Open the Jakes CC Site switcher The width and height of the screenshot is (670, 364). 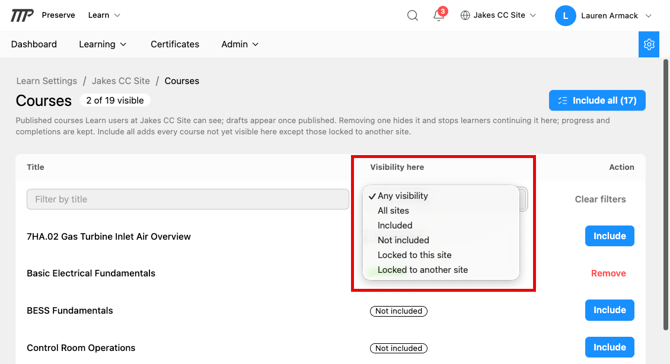point(498,15)
